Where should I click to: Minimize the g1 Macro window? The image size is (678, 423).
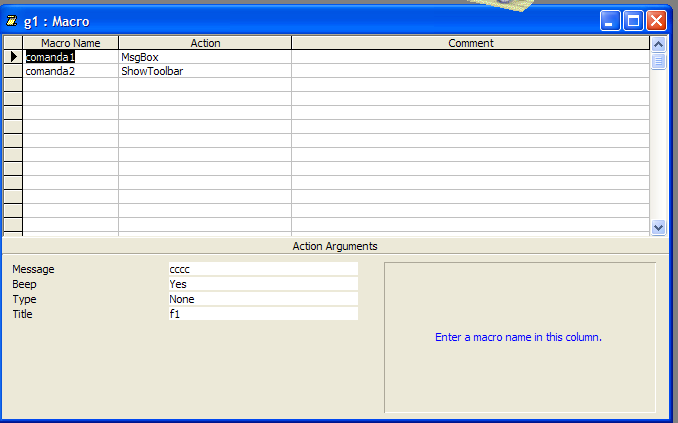click(610, 20)
